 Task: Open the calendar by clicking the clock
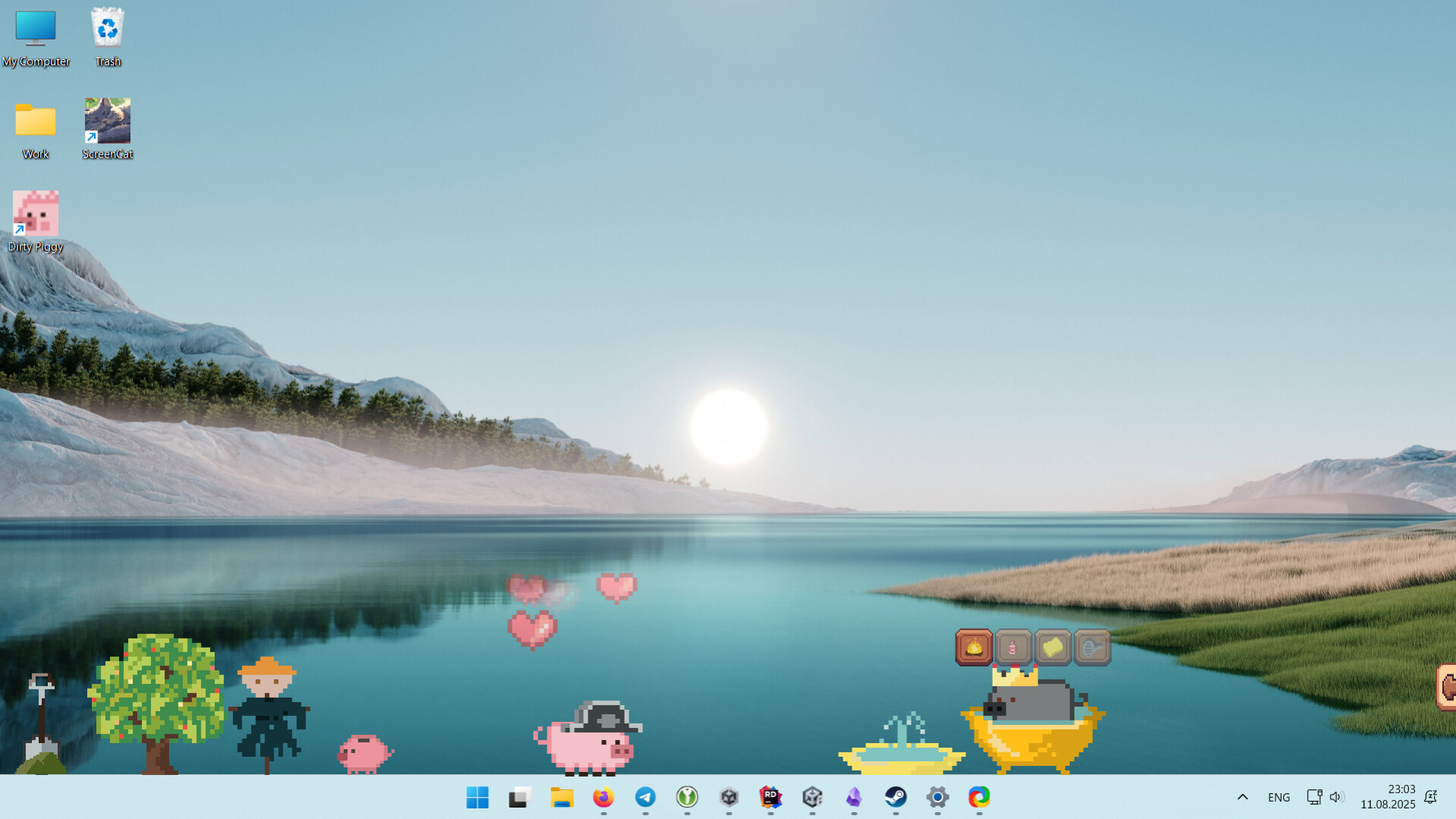pyautogui.click(x=1389, y=797)
